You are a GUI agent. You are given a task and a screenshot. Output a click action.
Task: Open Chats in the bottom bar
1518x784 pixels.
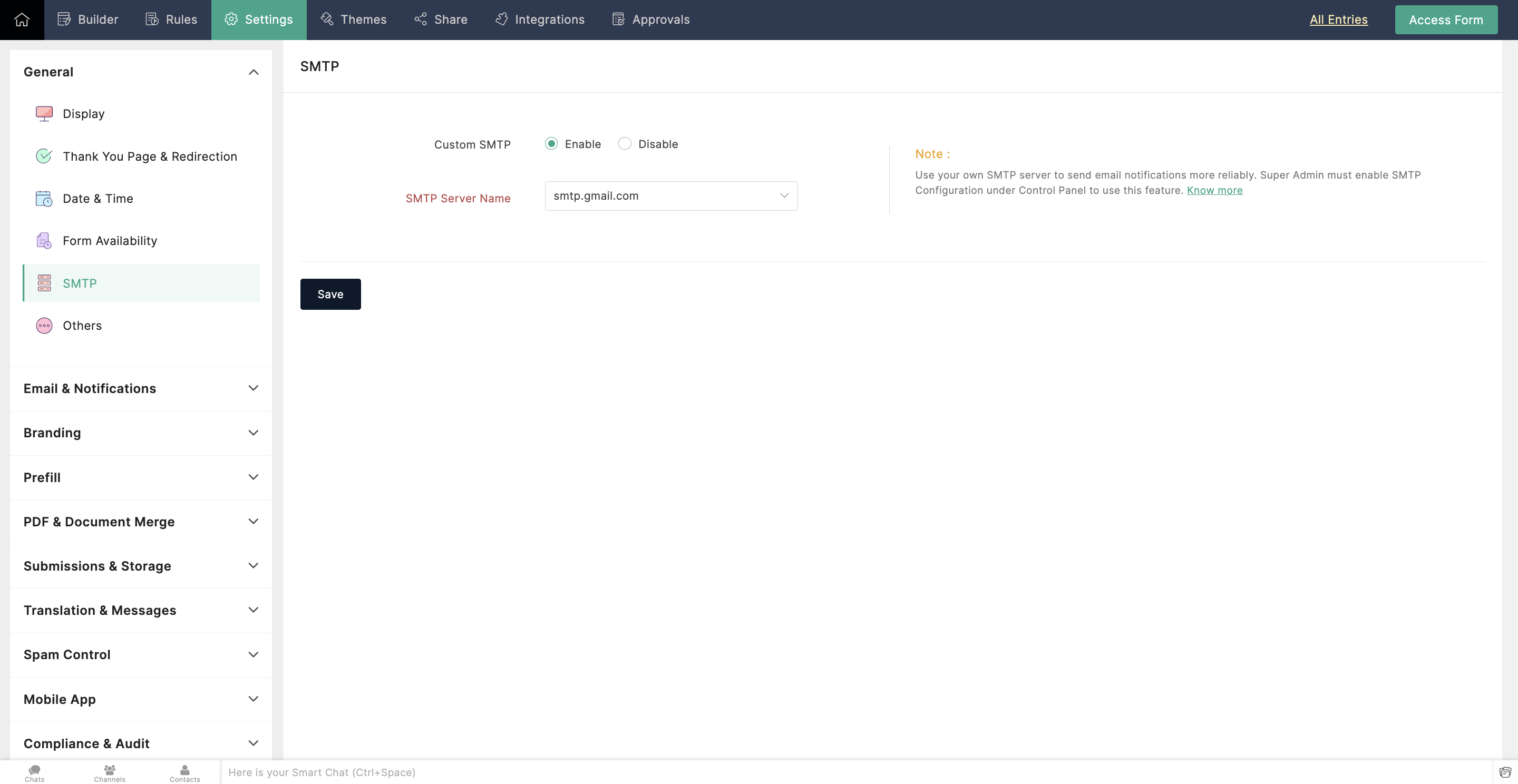pos(35,773)
